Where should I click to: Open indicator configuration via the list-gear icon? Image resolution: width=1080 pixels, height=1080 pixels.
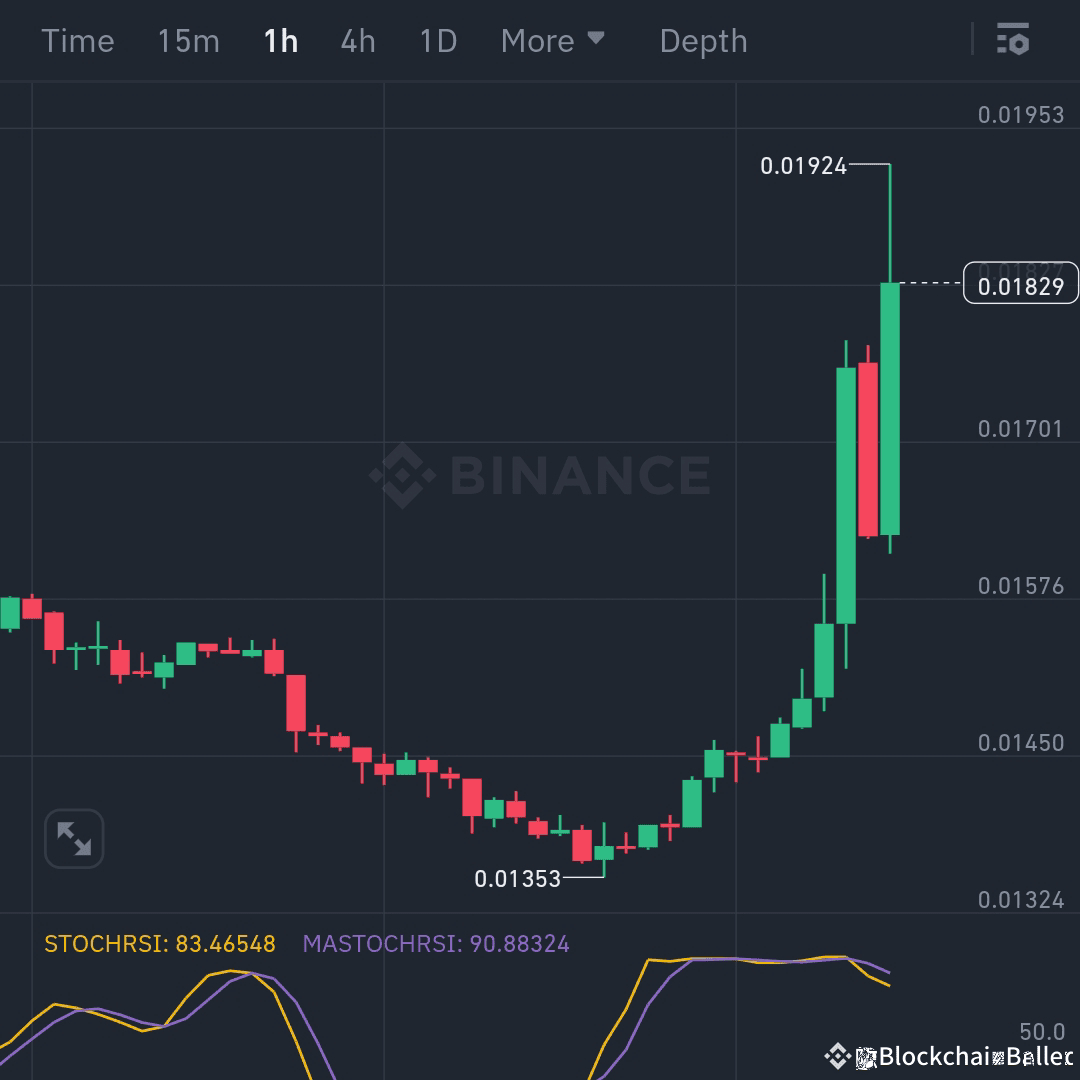tap(1013, 40)
